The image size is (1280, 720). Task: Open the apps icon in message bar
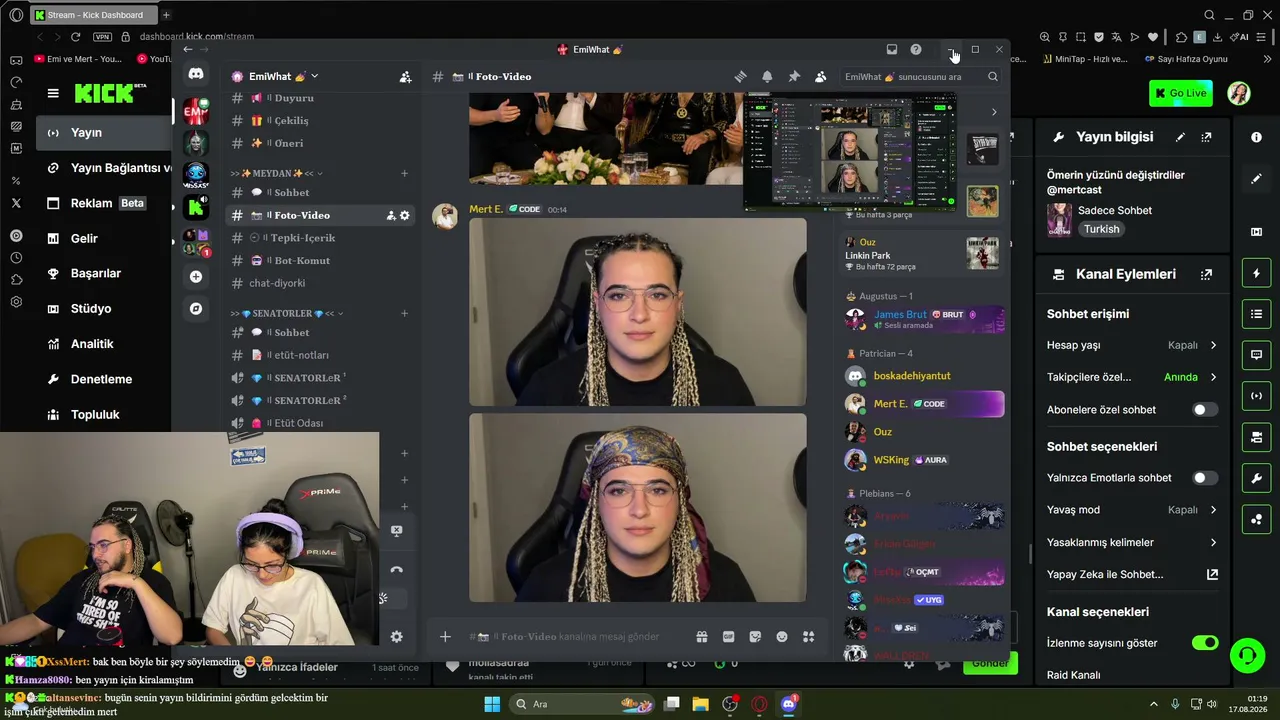click(809, 637)
